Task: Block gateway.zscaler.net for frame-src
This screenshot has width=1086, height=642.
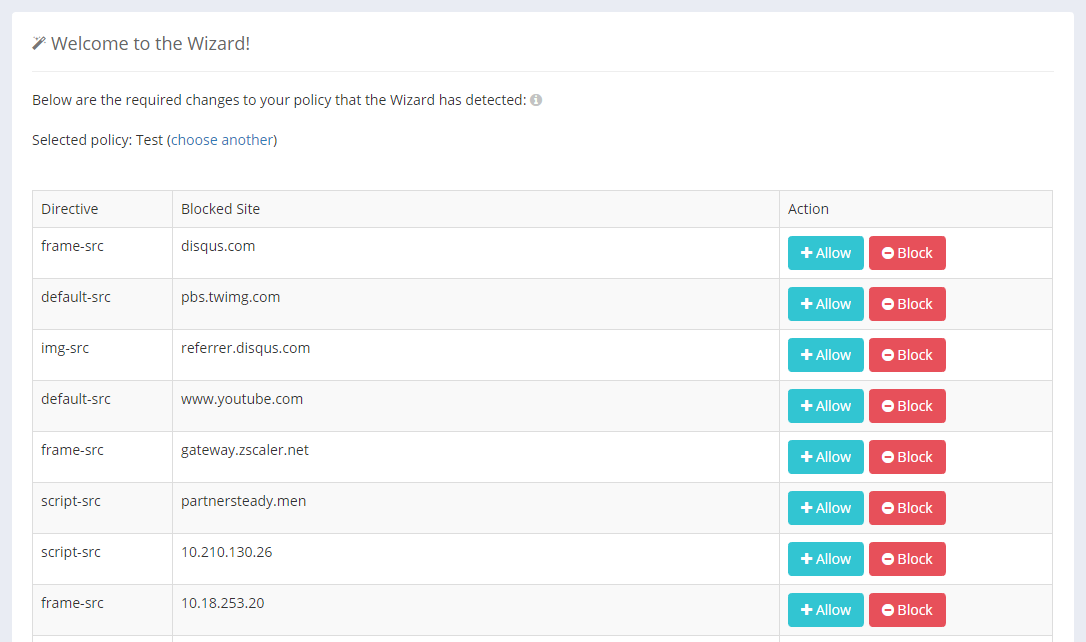Action: 907,457
